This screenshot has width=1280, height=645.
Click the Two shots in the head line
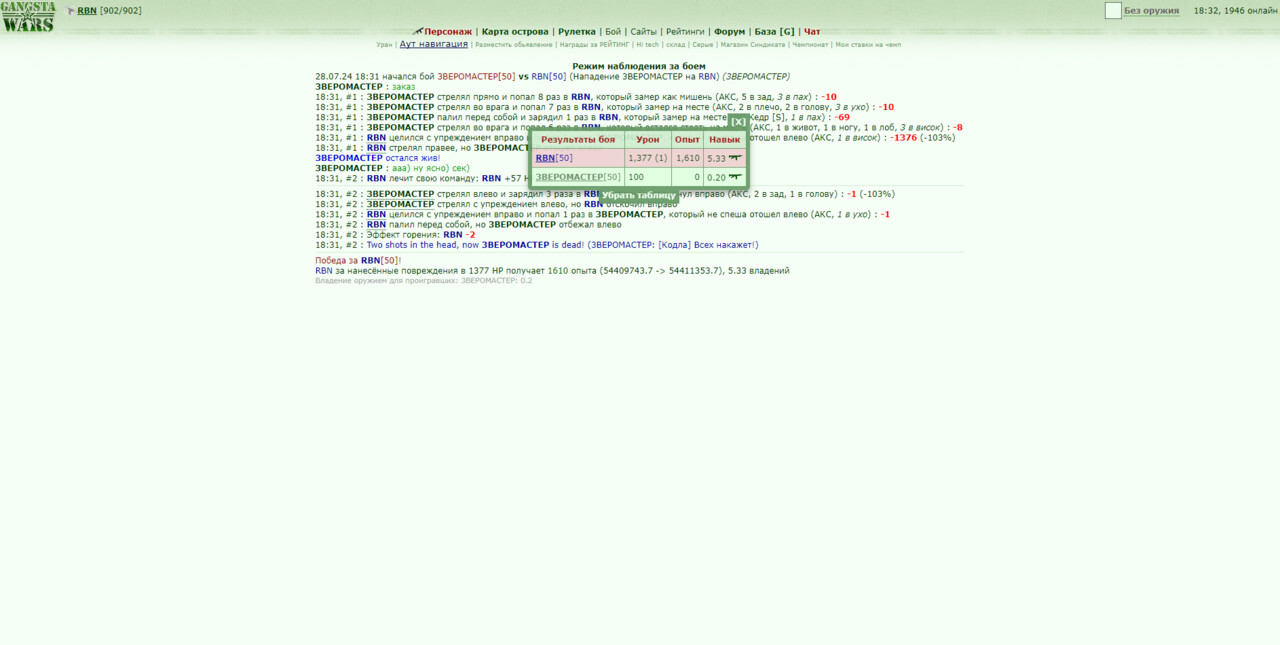pos(537,245)
